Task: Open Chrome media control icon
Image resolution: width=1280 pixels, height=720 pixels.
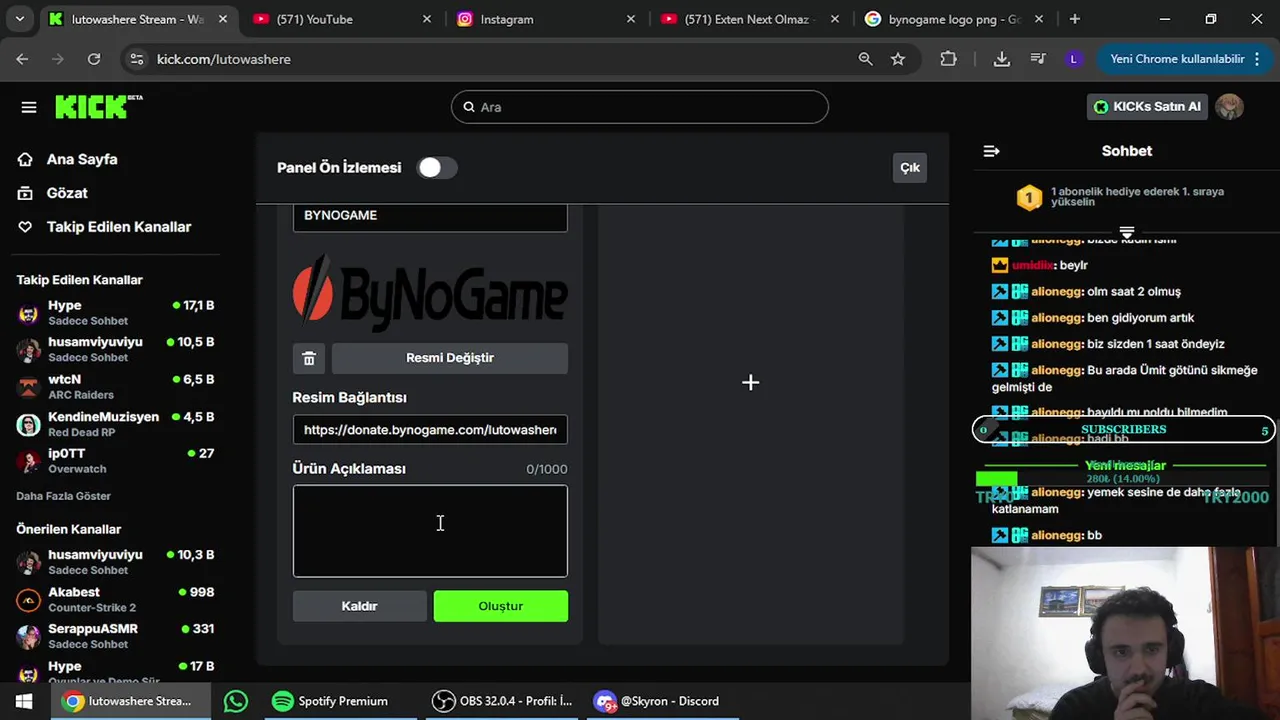Action: pos(1038,59)
